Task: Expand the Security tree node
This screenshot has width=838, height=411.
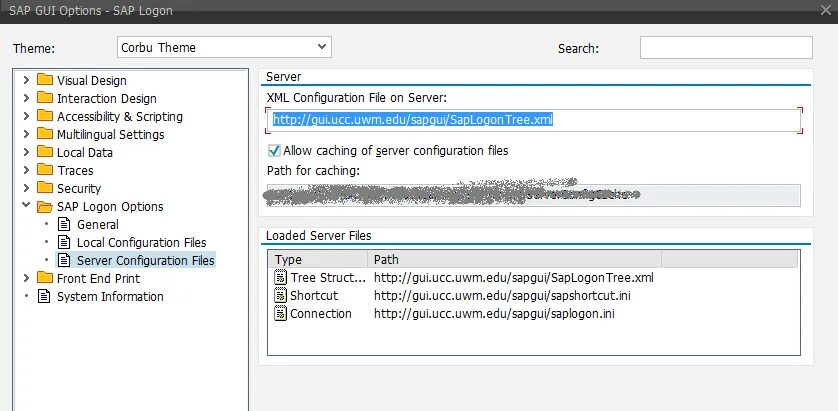Action: tap(26, 188)
